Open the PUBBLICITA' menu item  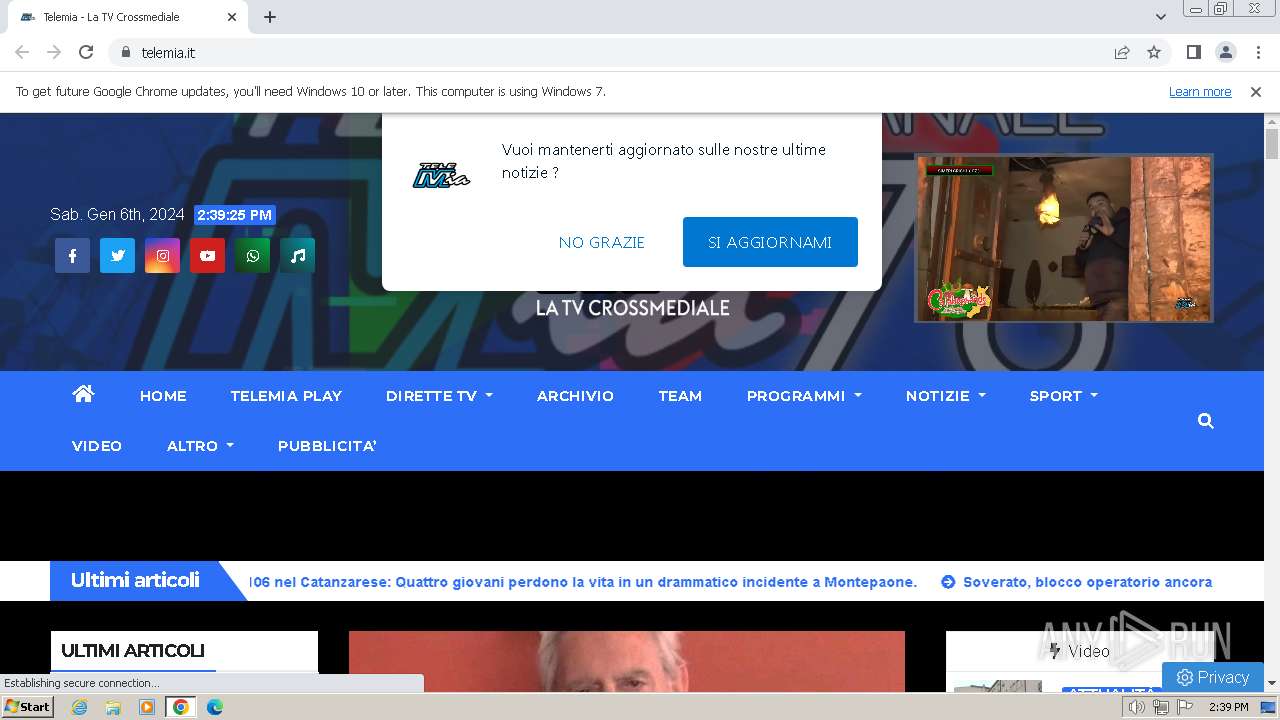click(x=327, y=446)
